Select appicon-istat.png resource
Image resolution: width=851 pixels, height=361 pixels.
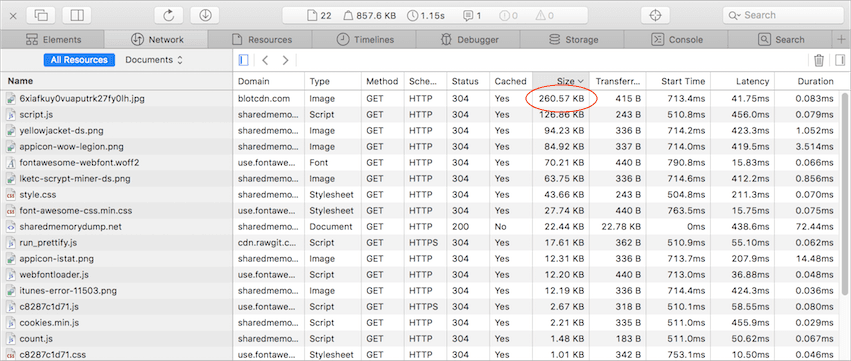[x=420, y=258]
